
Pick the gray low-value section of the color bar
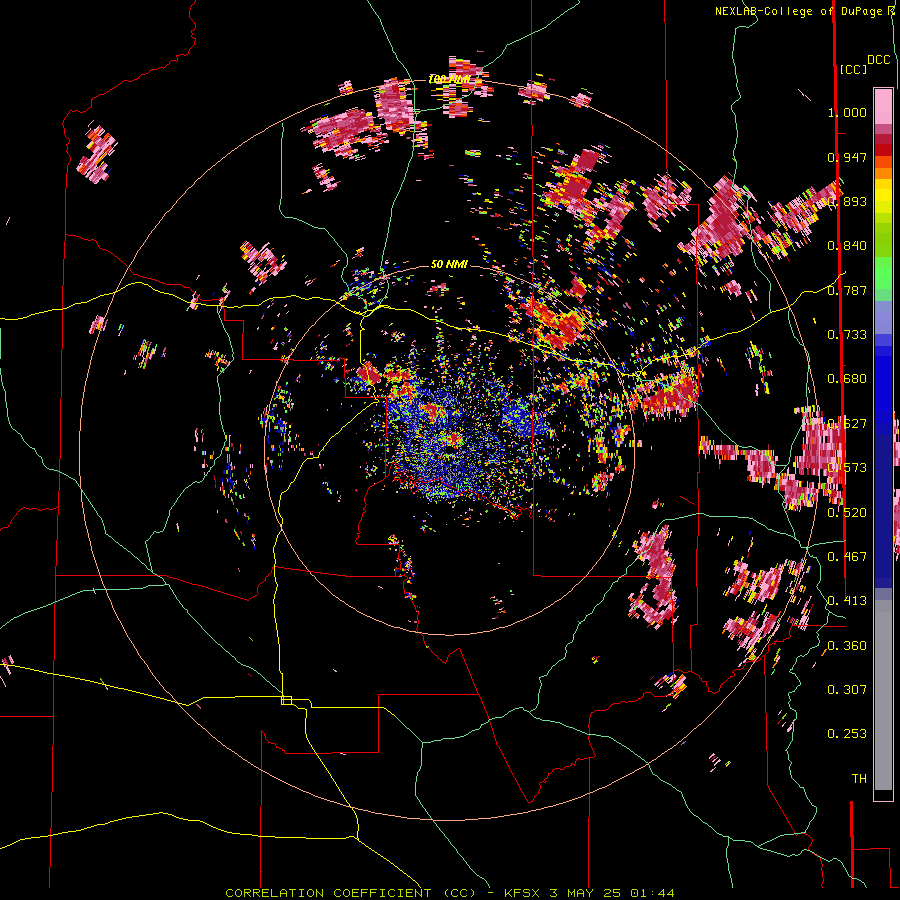click(x=883, y=695)
